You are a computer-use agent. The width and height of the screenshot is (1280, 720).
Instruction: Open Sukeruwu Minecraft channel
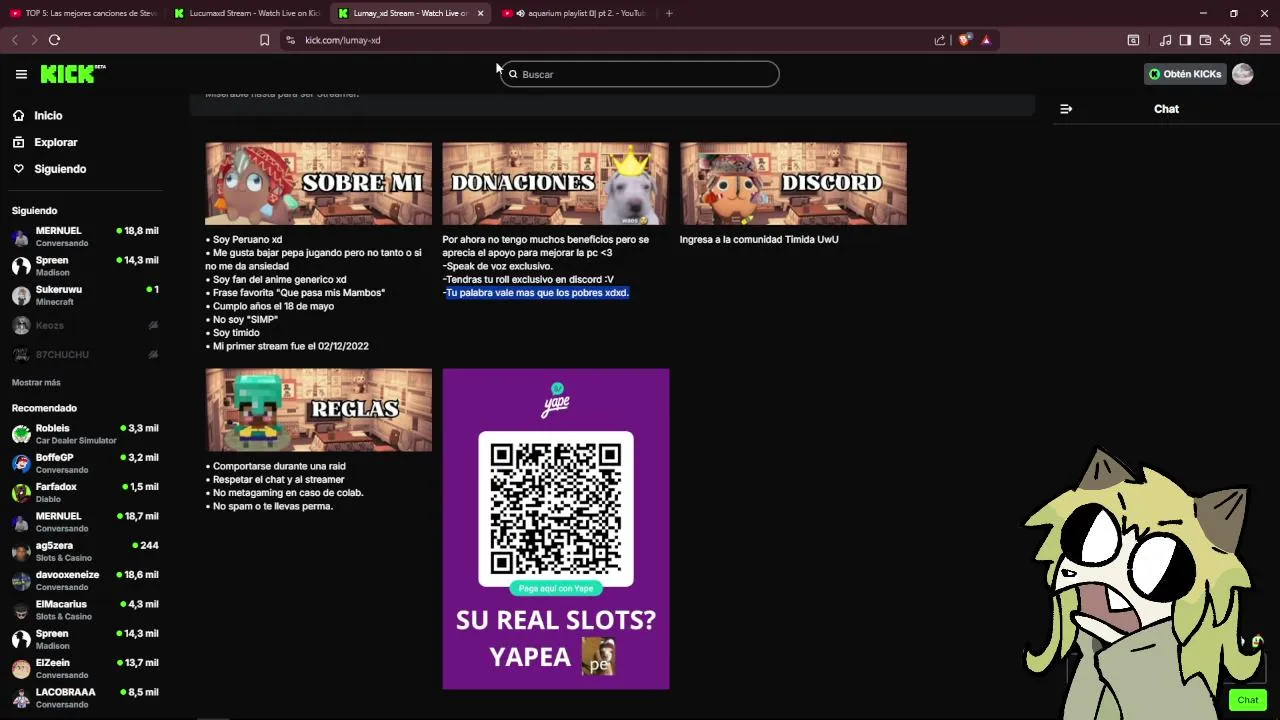pos(85,295)
